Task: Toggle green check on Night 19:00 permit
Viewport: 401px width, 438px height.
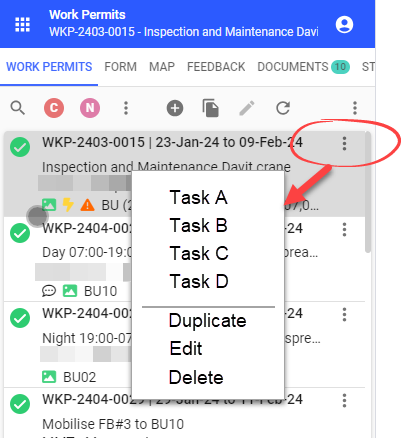Action: 20,318
